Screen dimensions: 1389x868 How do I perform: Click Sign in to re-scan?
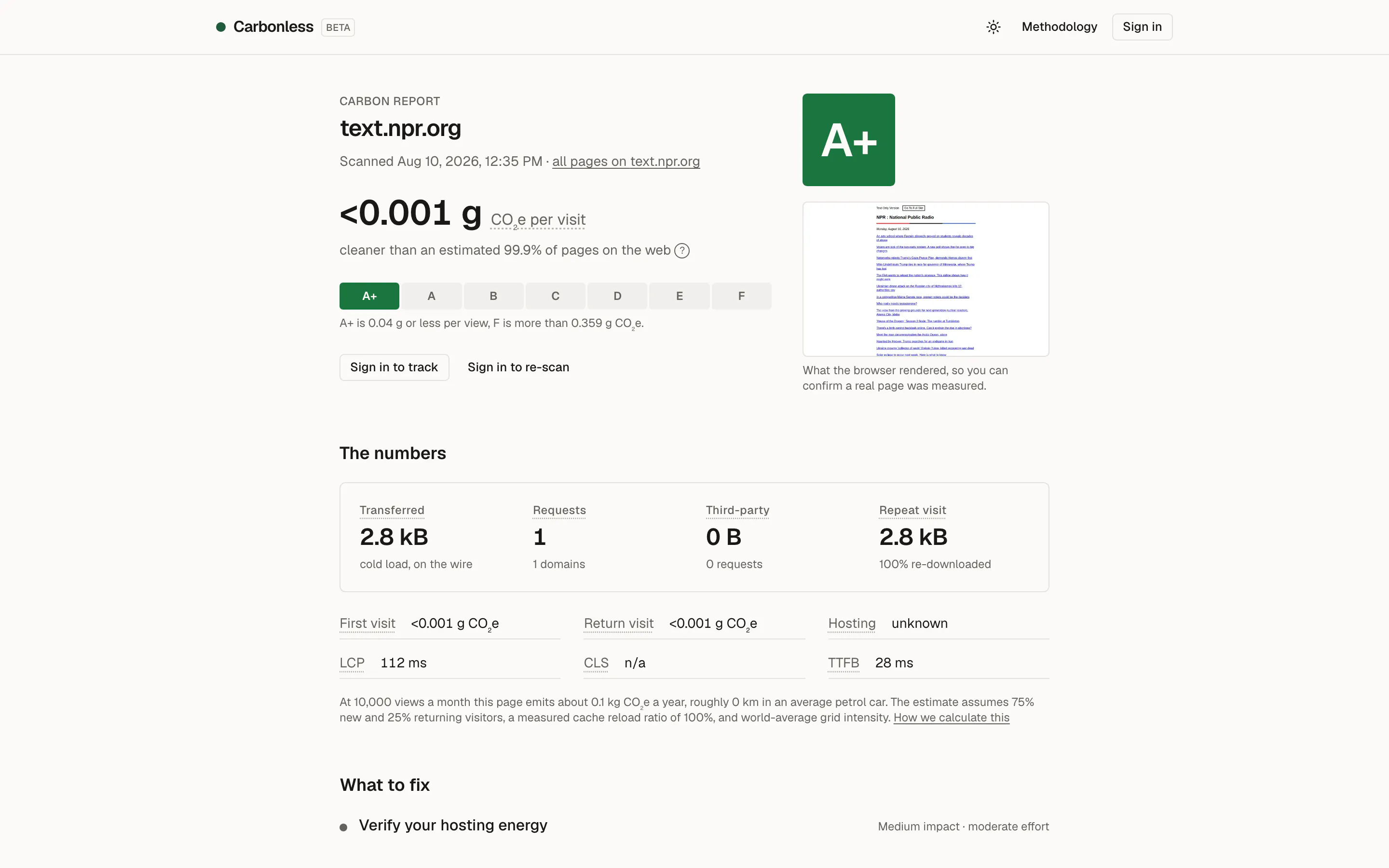pos(518,367)
